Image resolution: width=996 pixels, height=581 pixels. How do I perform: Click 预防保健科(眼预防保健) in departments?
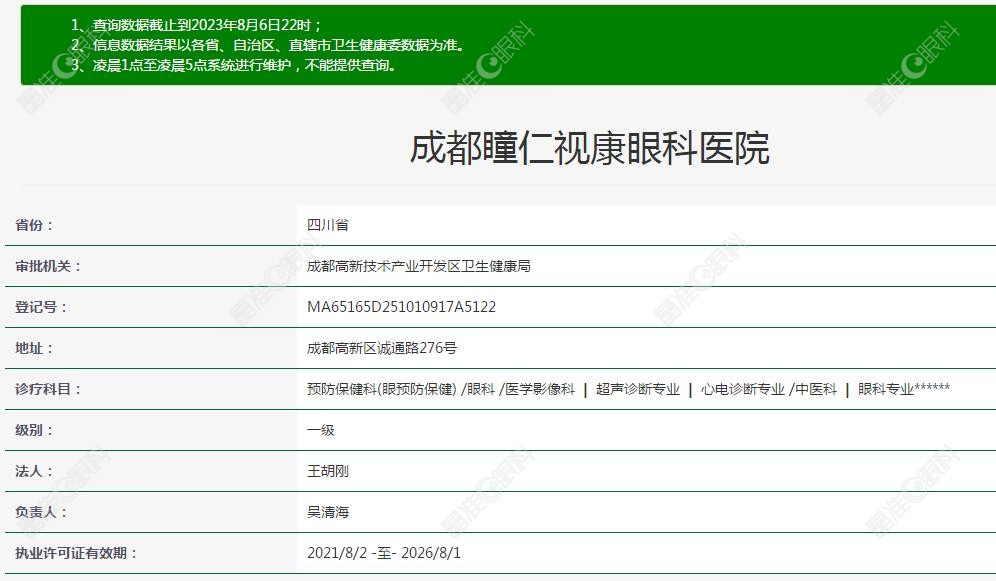[382, 389]
